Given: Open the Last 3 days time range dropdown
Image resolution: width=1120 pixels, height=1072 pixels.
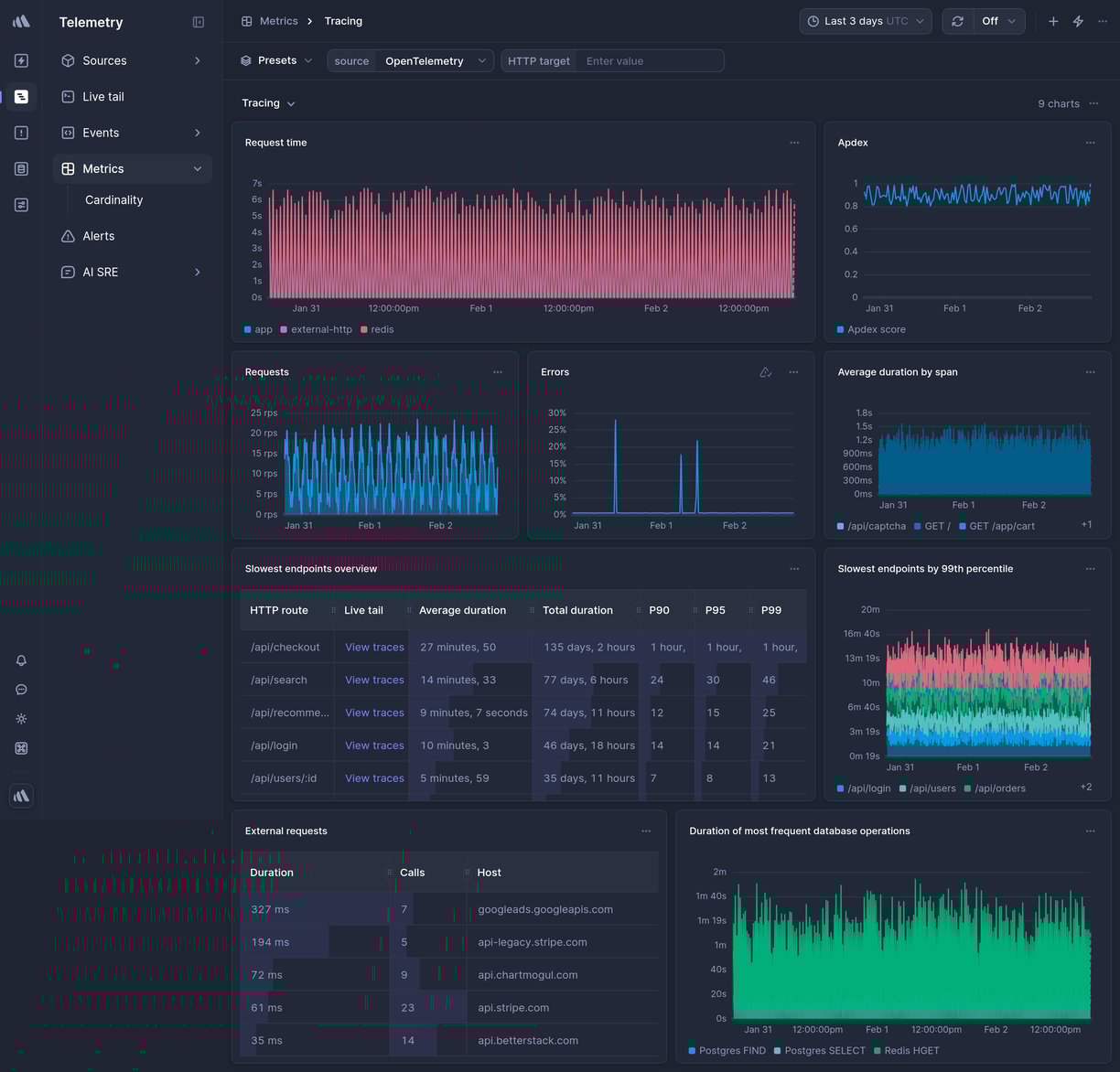Looking at the screenshot, I should (864, 20).
